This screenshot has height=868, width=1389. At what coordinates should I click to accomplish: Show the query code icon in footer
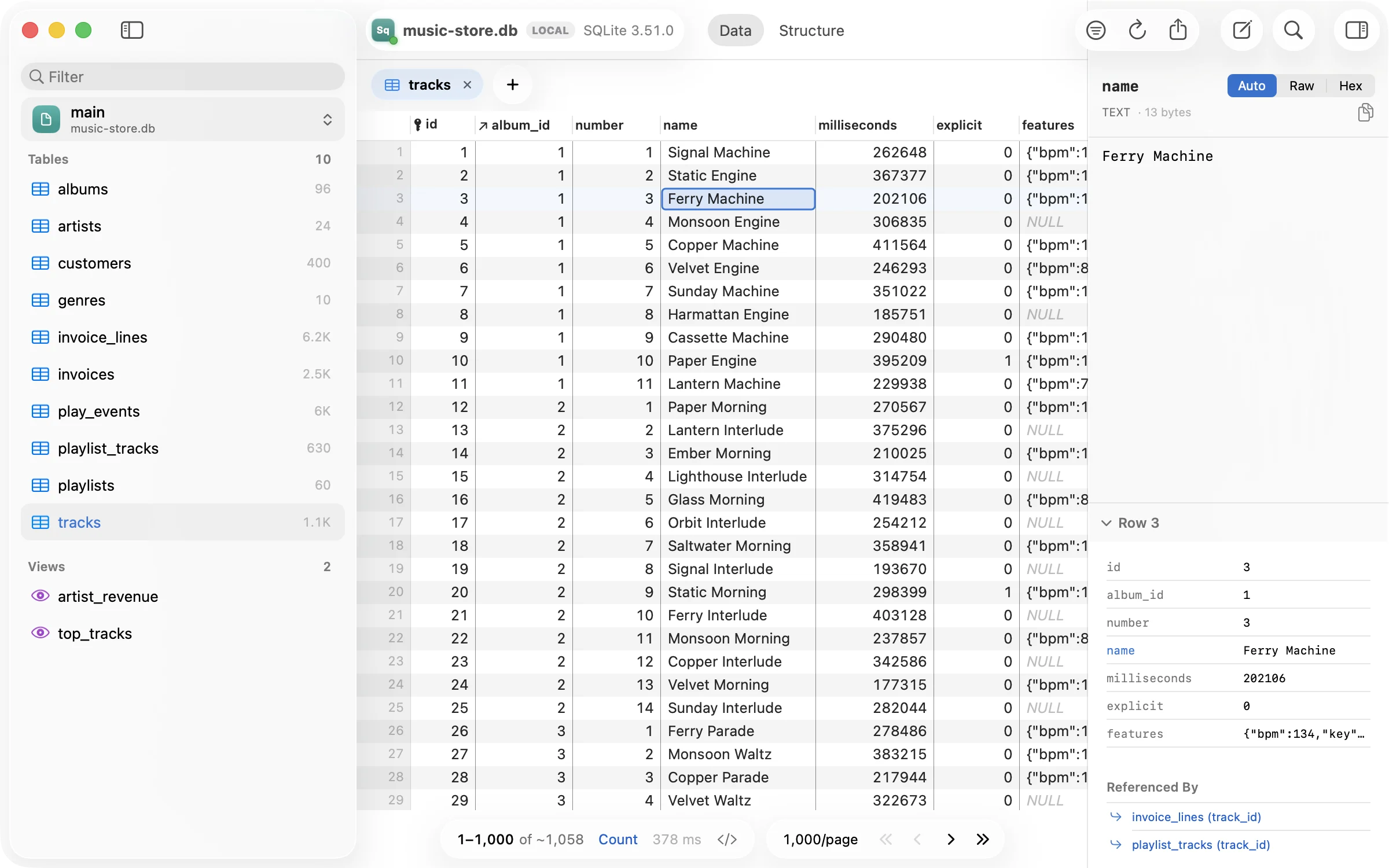pyautogui.click(x=727, y=839)
